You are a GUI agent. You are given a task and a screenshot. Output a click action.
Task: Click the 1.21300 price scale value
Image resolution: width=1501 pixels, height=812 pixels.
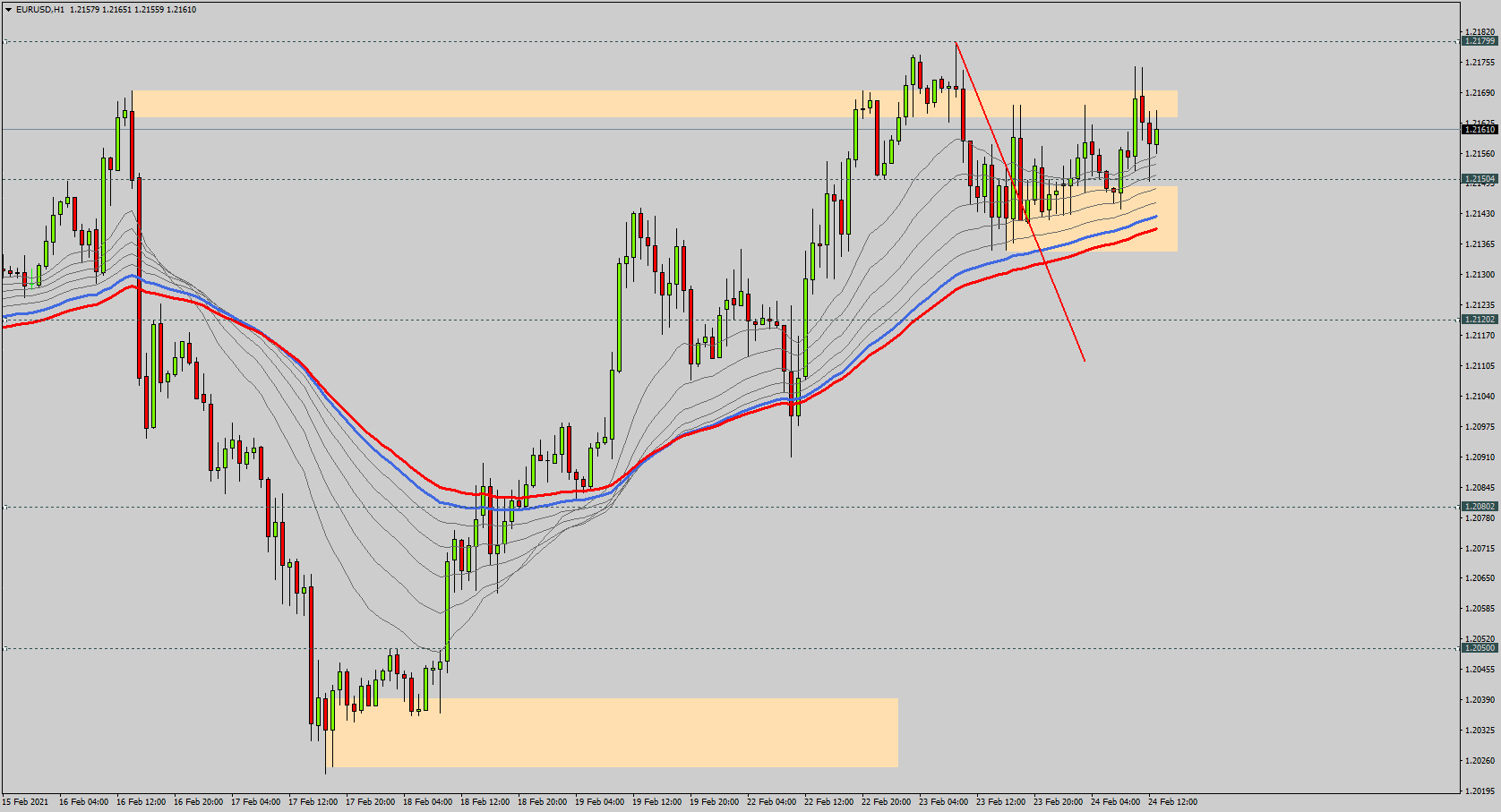(x=1480, y=275)
